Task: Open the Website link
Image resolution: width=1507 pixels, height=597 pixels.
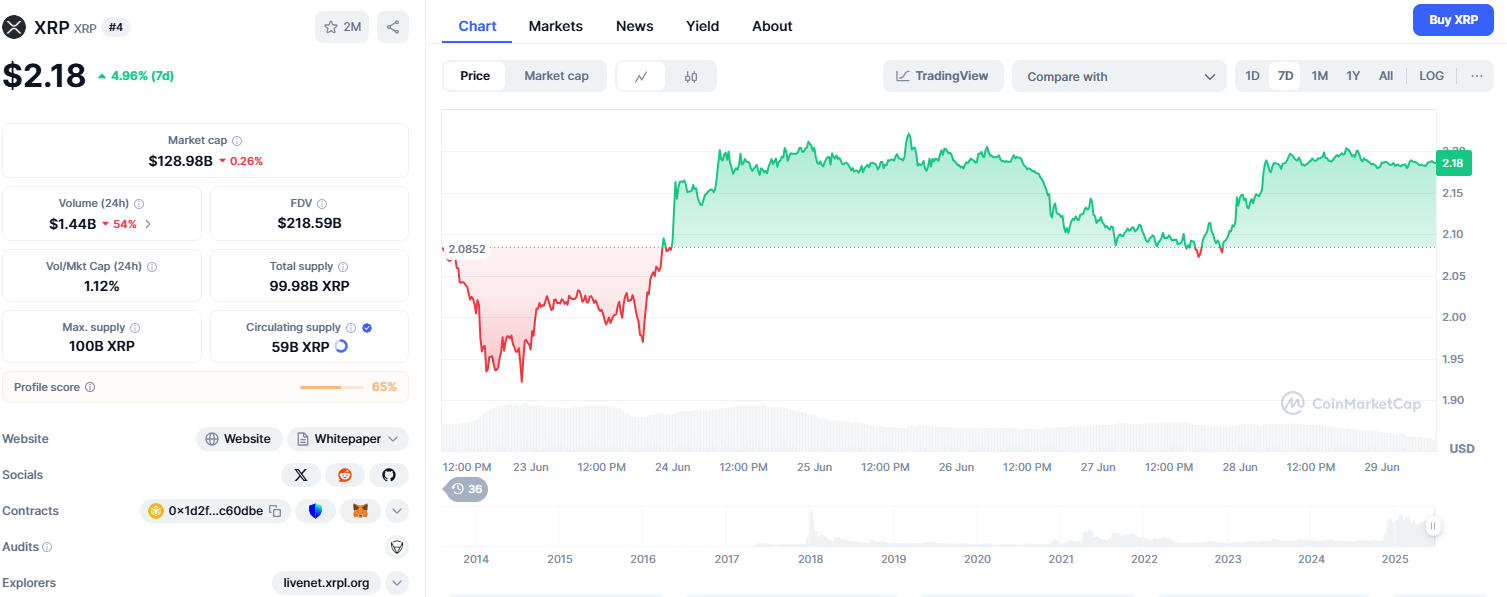Action: point(239,439)
